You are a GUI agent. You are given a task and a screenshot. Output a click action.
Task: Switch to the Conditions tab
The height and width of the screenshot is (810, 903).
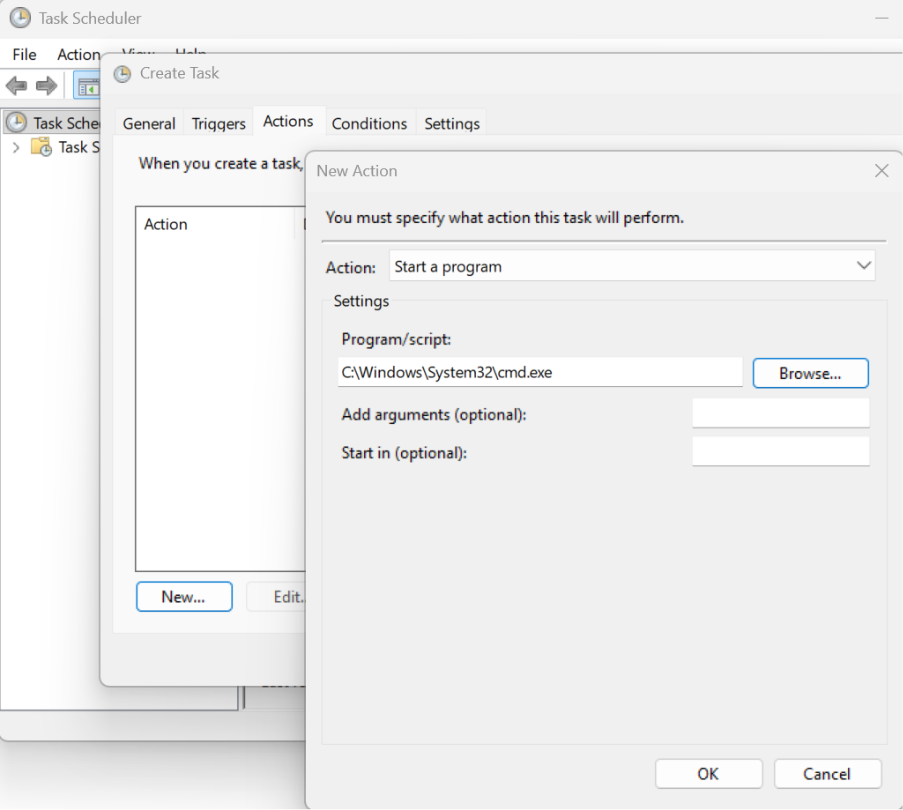point(369,123)
